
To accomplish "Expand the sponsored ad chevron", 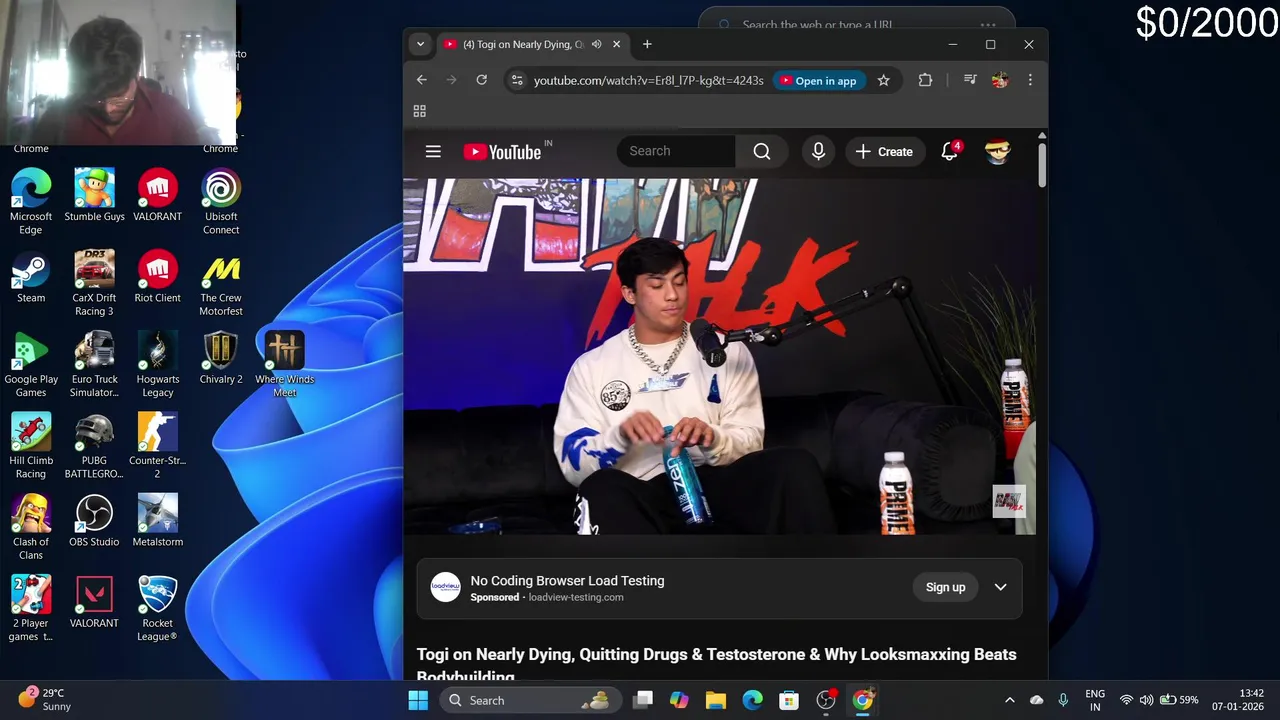I will 1000,587.
